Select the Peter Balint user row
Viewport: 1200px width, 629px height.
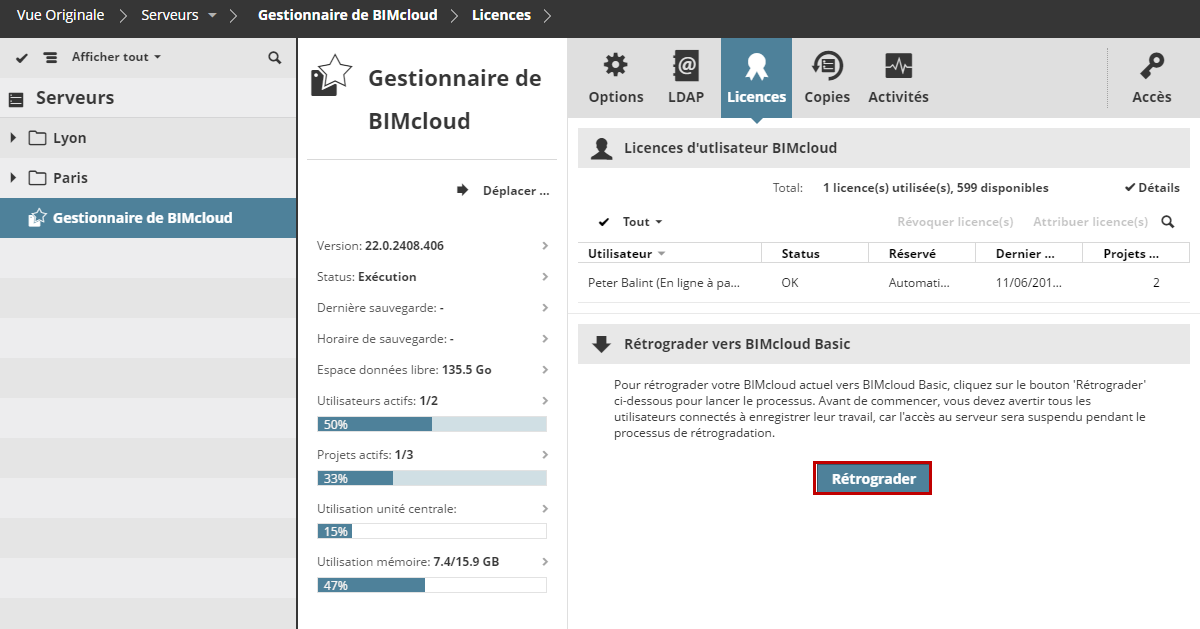(884, 283)
